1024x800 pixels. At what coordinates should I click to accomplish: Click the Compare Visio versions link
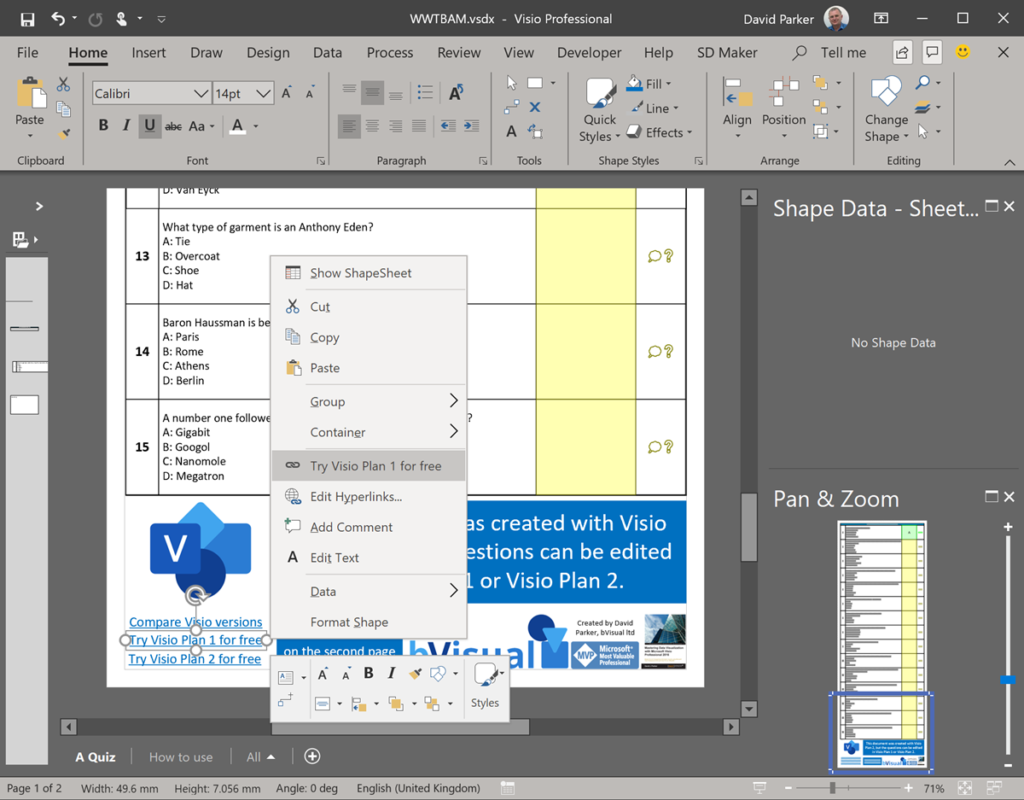click(x=195, y=621)
